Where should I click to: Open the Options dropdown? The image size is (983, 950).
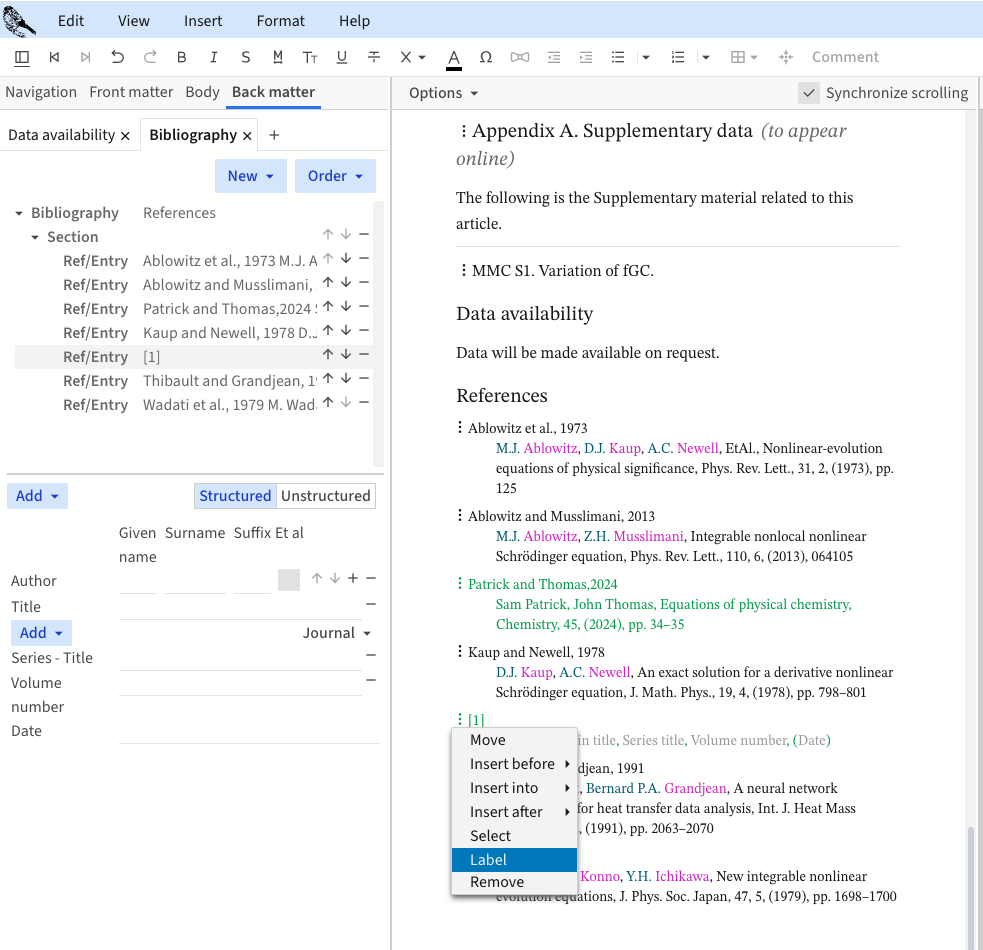point(443,93)
